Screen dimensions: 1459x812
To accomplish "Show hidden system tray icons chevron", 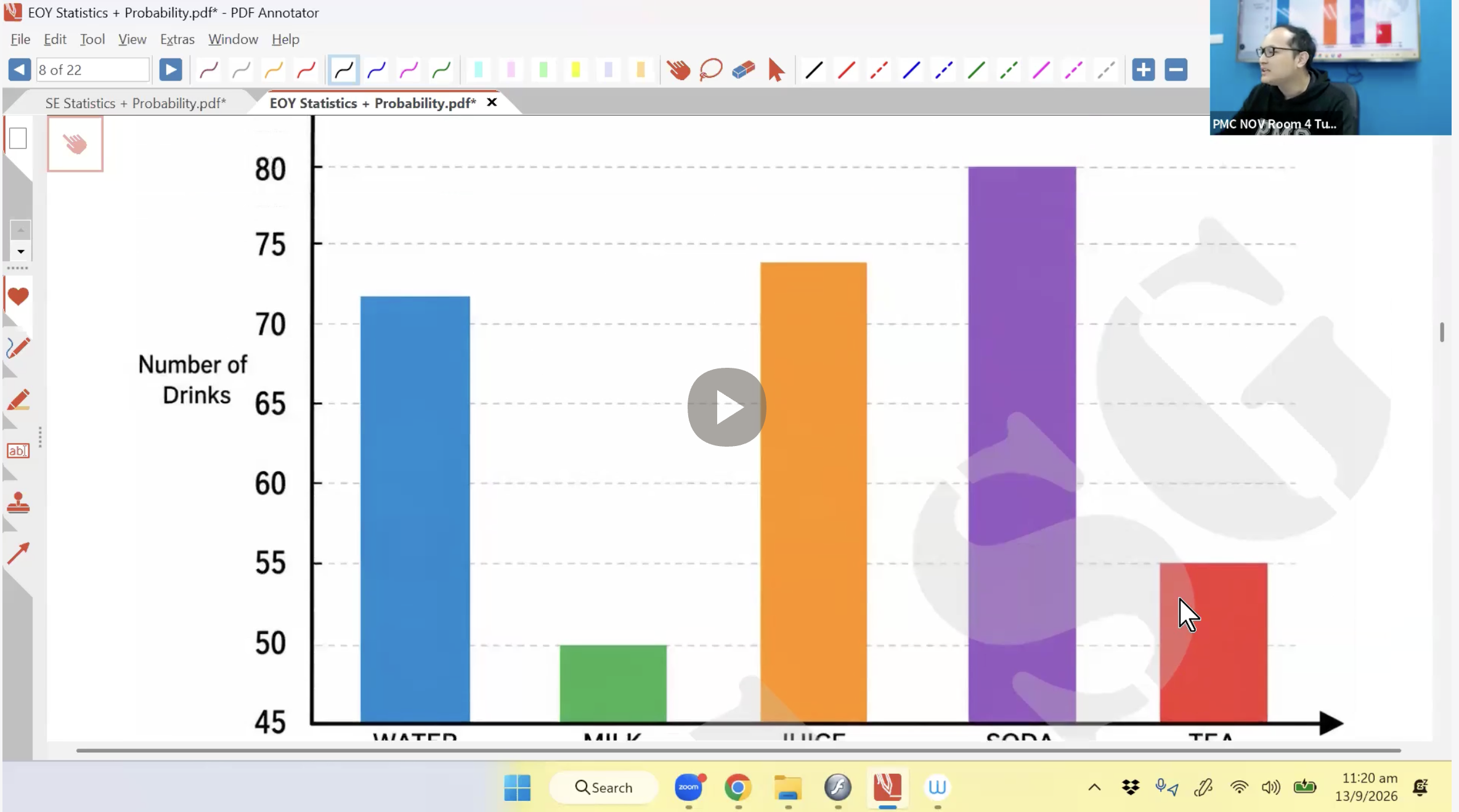I will tap(1094, 787).
